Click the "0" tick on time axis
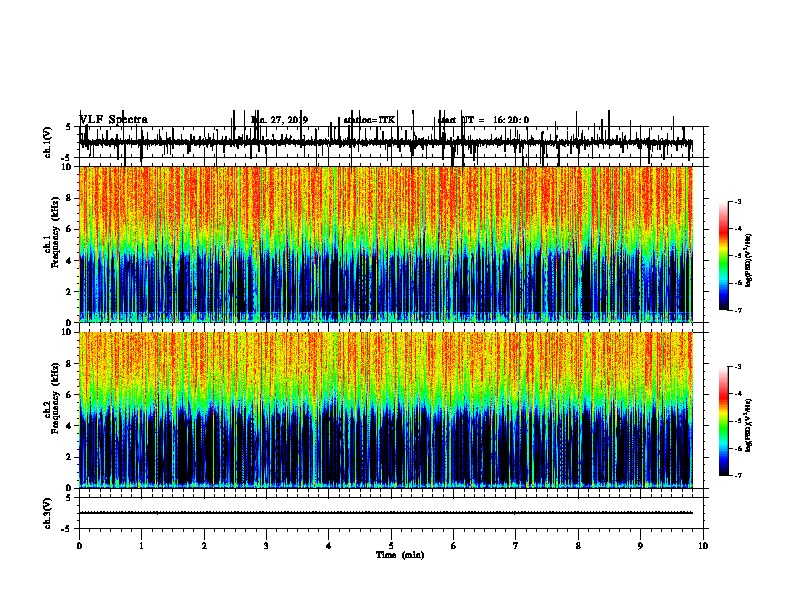Image resolution: width=792 pixels, height=612 pixels. (79, 546)
